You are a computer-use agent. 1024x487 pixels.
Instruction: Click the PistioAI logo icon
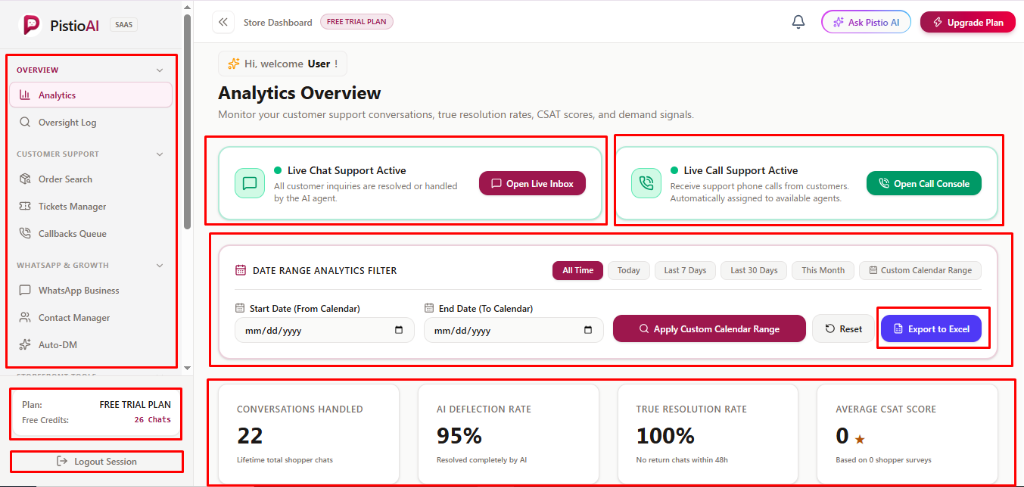(31, 25)
